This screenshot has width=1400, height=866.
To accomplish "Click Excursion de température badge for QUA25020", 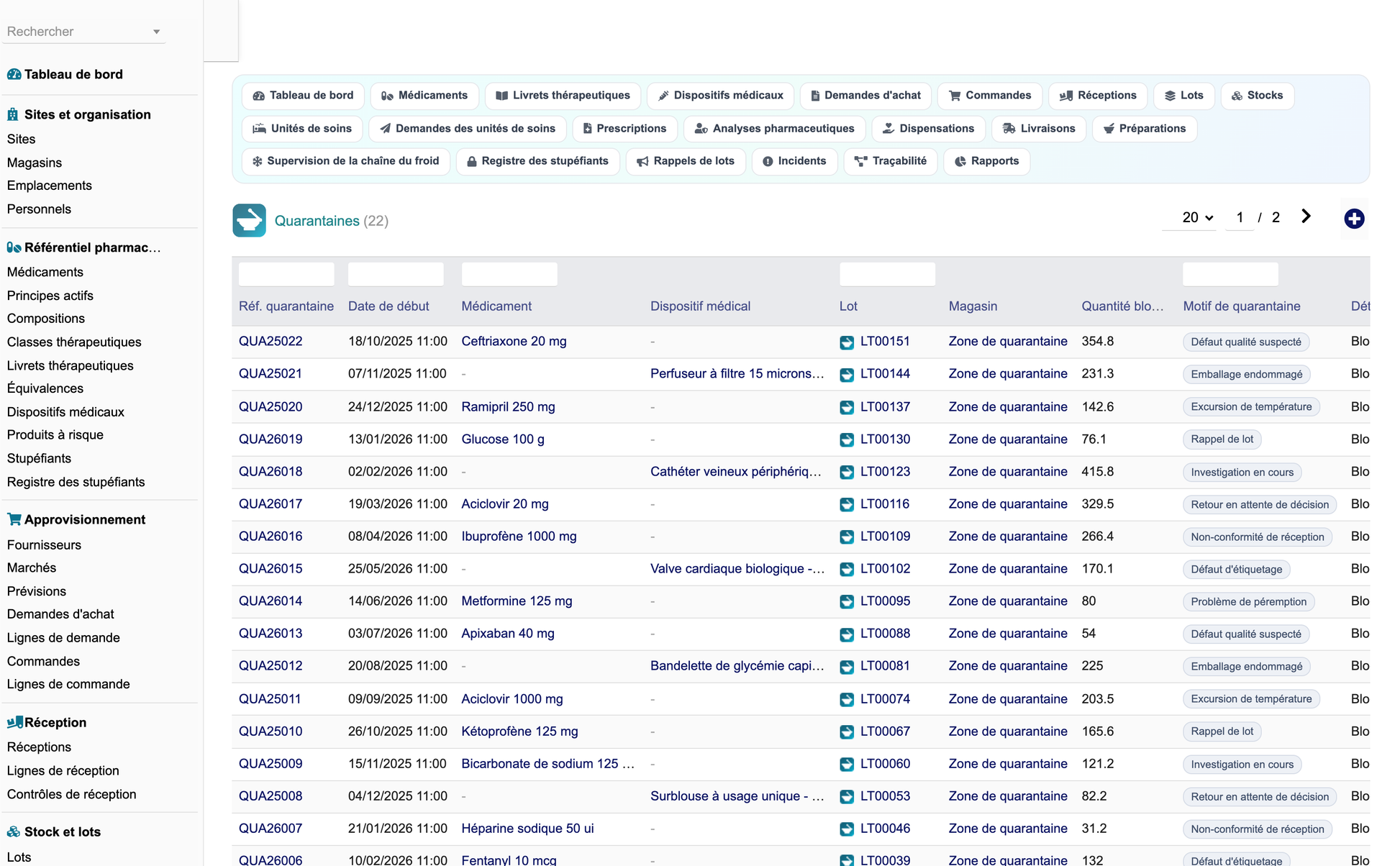I will (x=1251, y=407).
